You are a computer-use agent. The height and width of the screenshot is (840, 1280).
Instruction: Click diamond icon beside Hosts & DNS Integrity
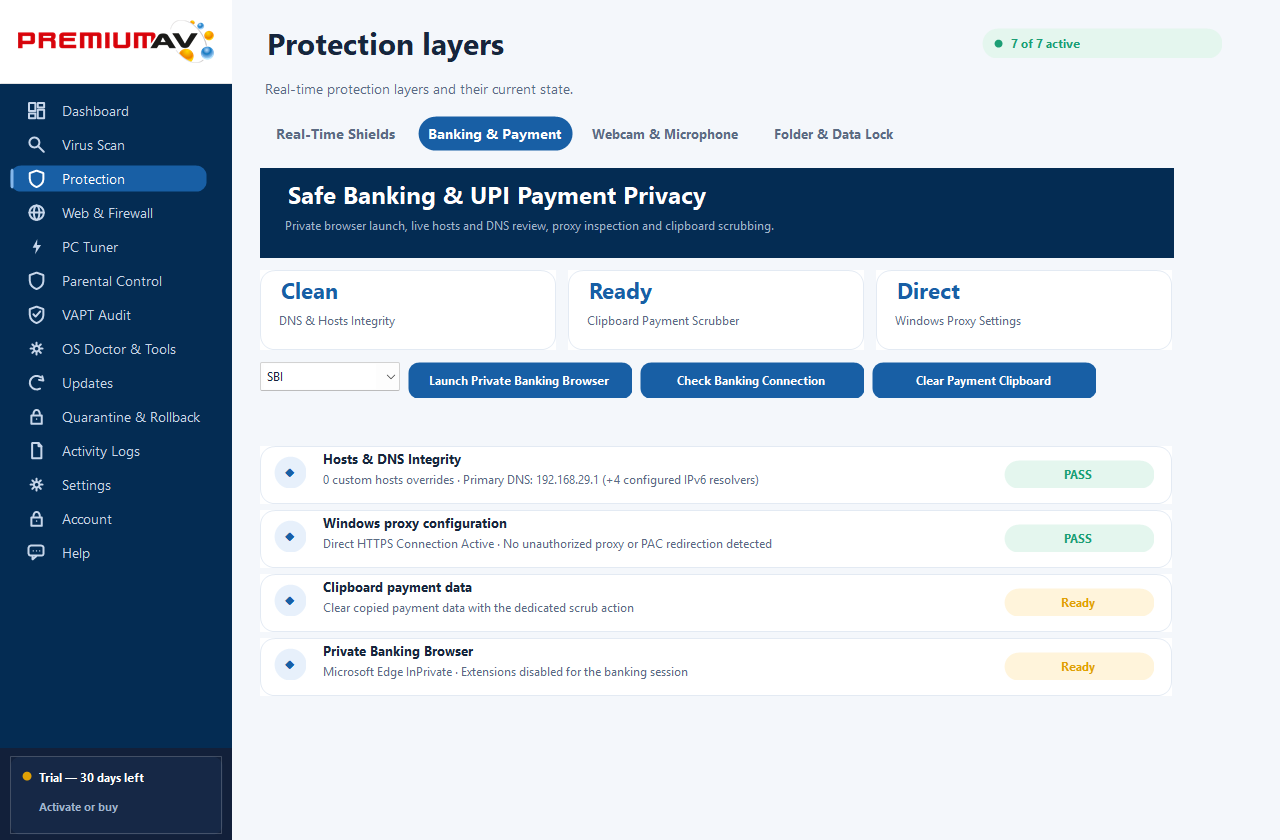pos(290,473)
